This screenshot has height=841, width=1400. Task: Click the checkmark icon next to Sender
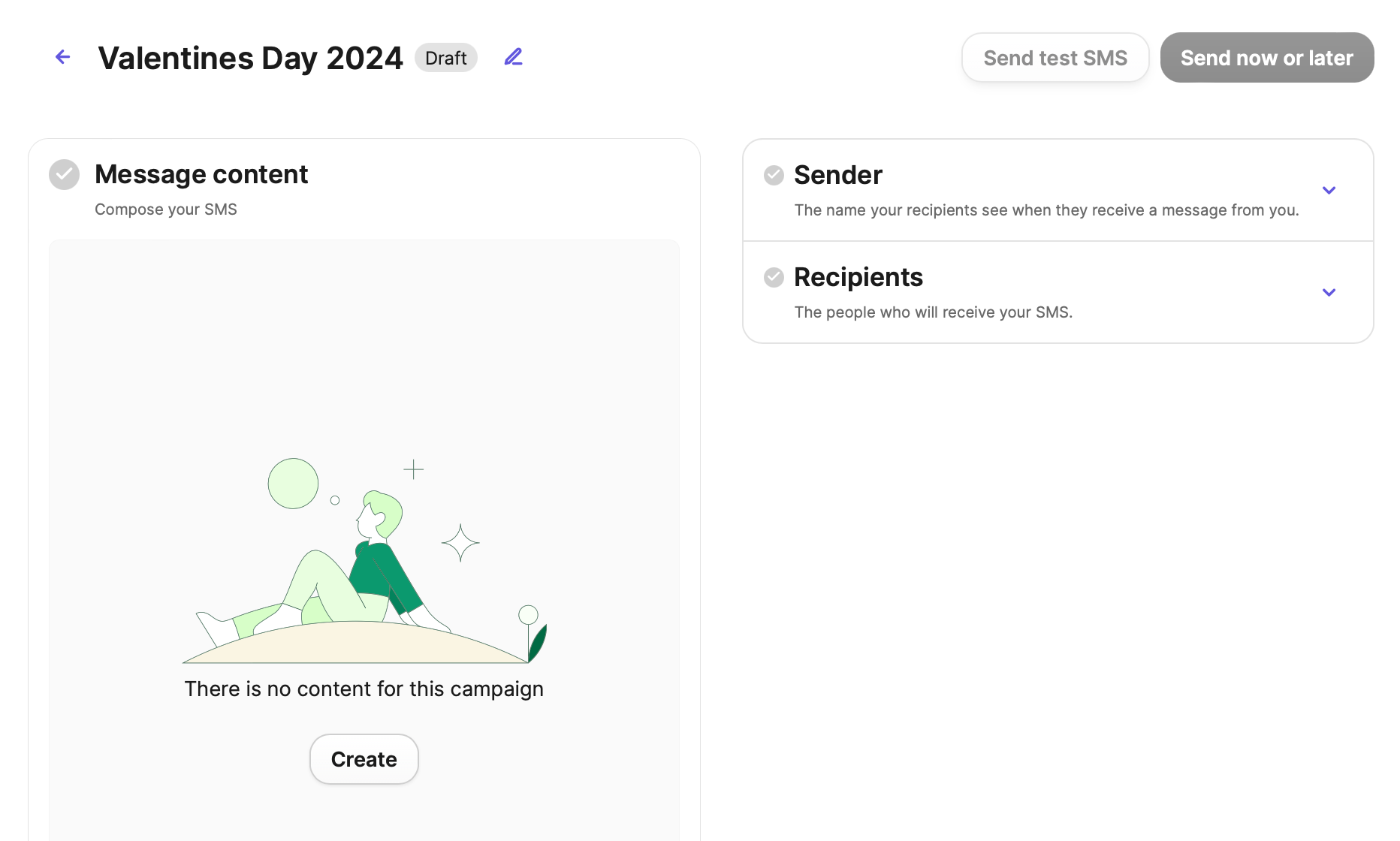point(774,175)
